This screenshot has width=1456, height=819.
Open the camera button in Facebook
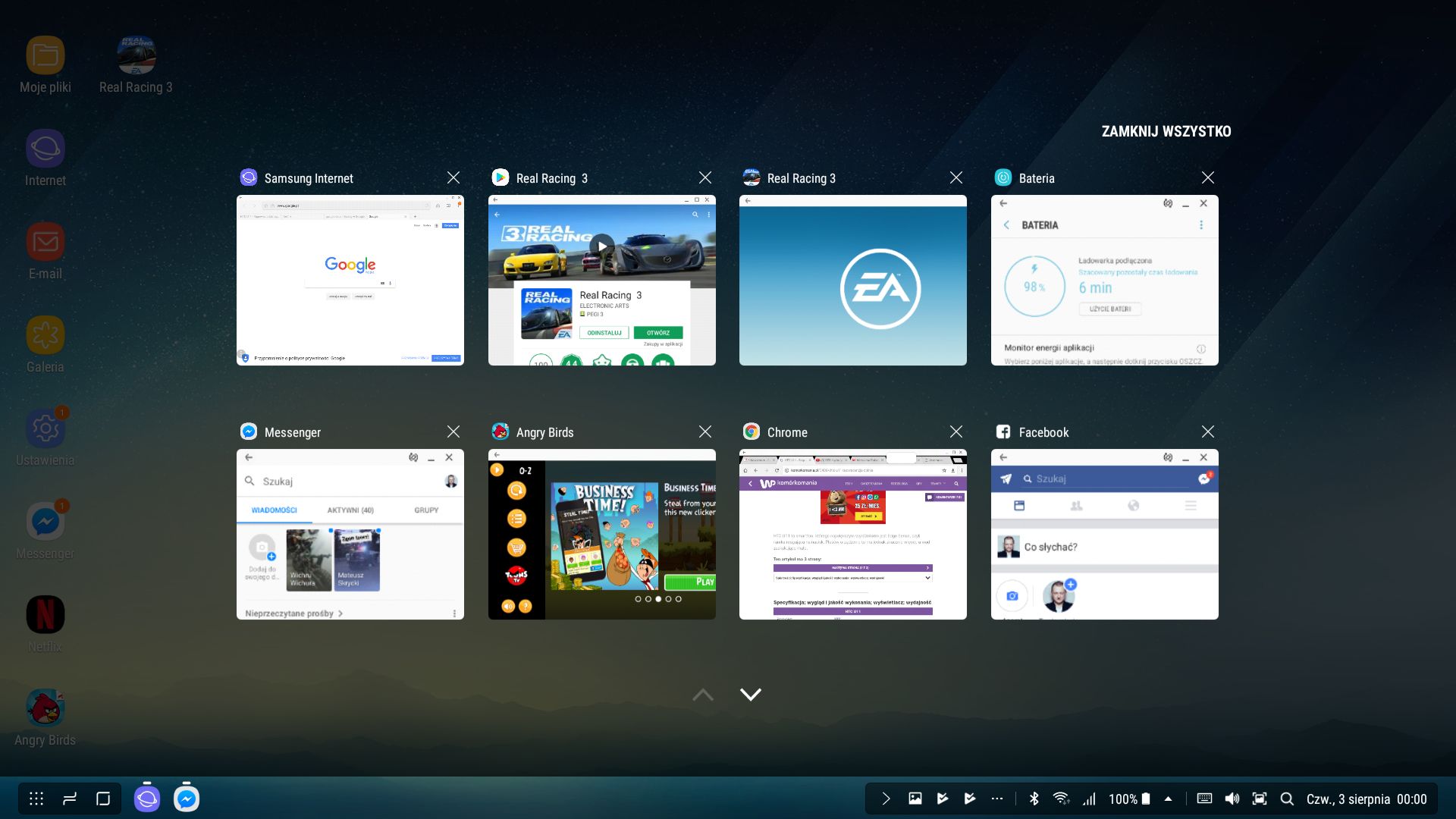(x=1012, y=596)
